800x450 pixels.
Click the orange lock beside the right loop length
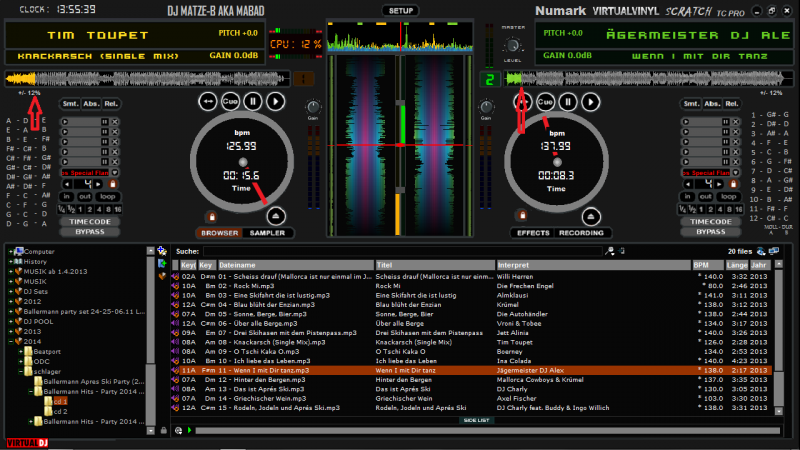[734, 184]
